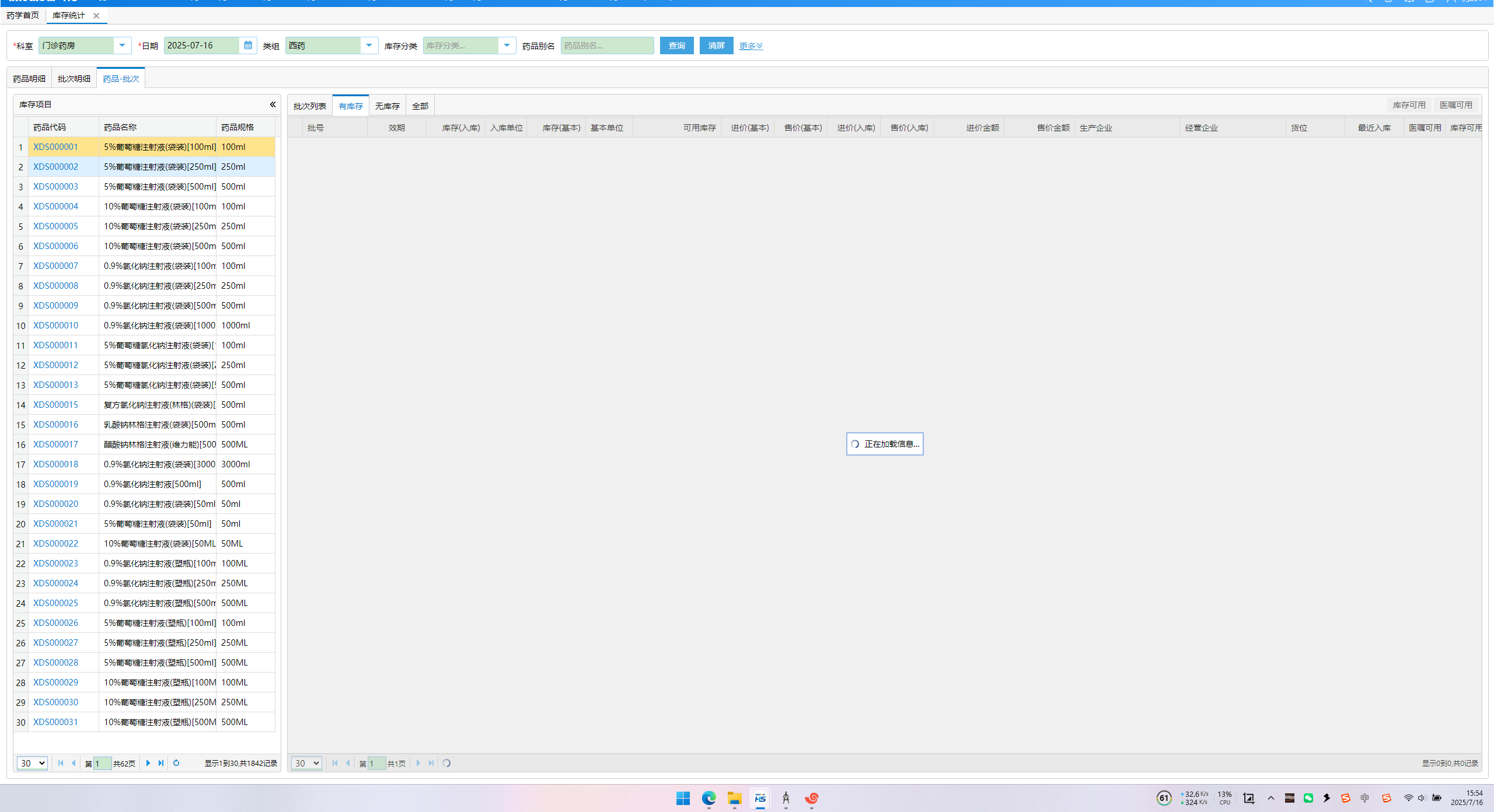Expand the 类组 dropdown
Image resolution: width=1494 pixels, height=812 pixels.
click(369, 45)
